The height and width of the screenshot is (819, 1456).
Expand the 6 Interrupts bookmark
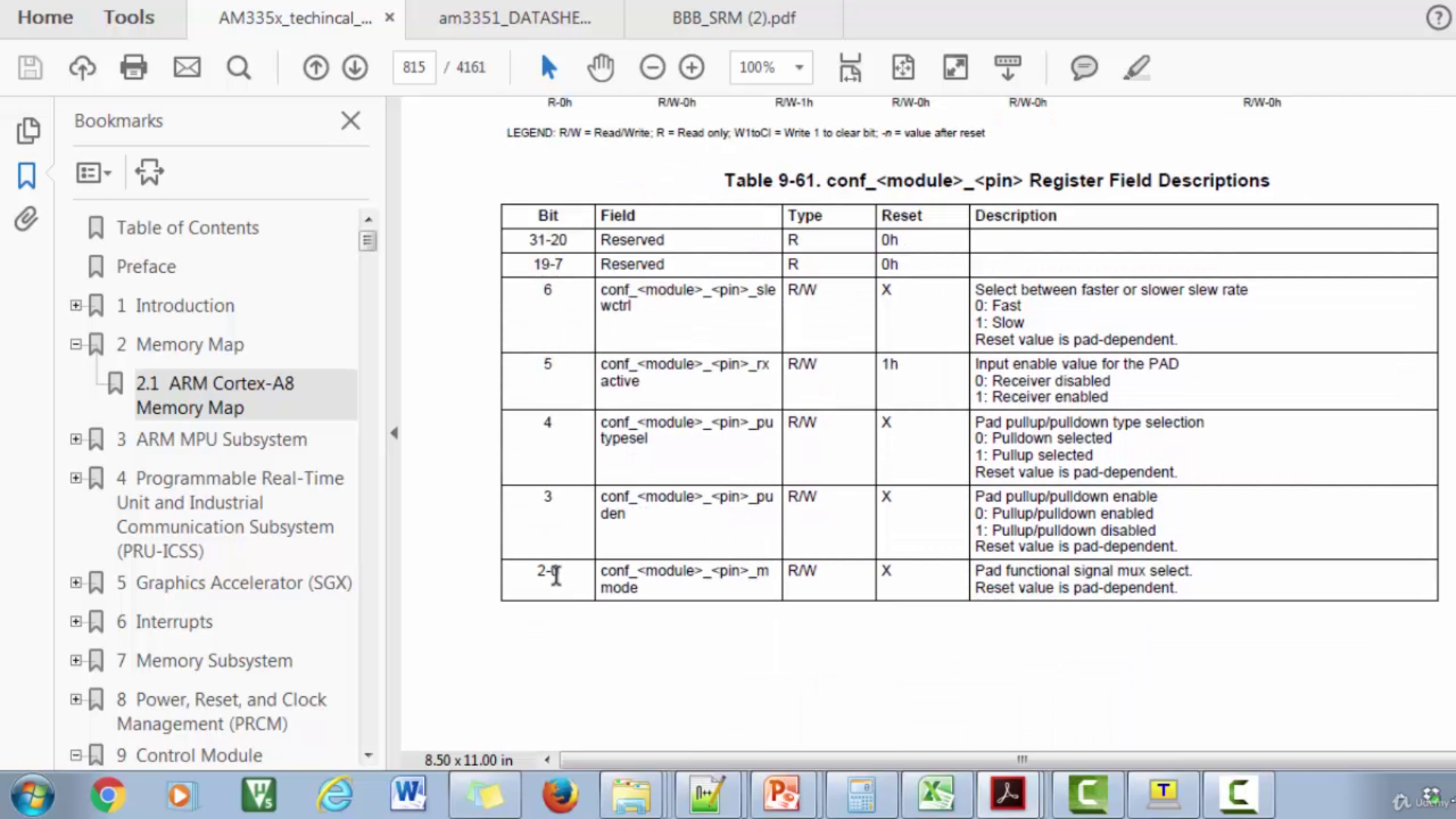76,621
